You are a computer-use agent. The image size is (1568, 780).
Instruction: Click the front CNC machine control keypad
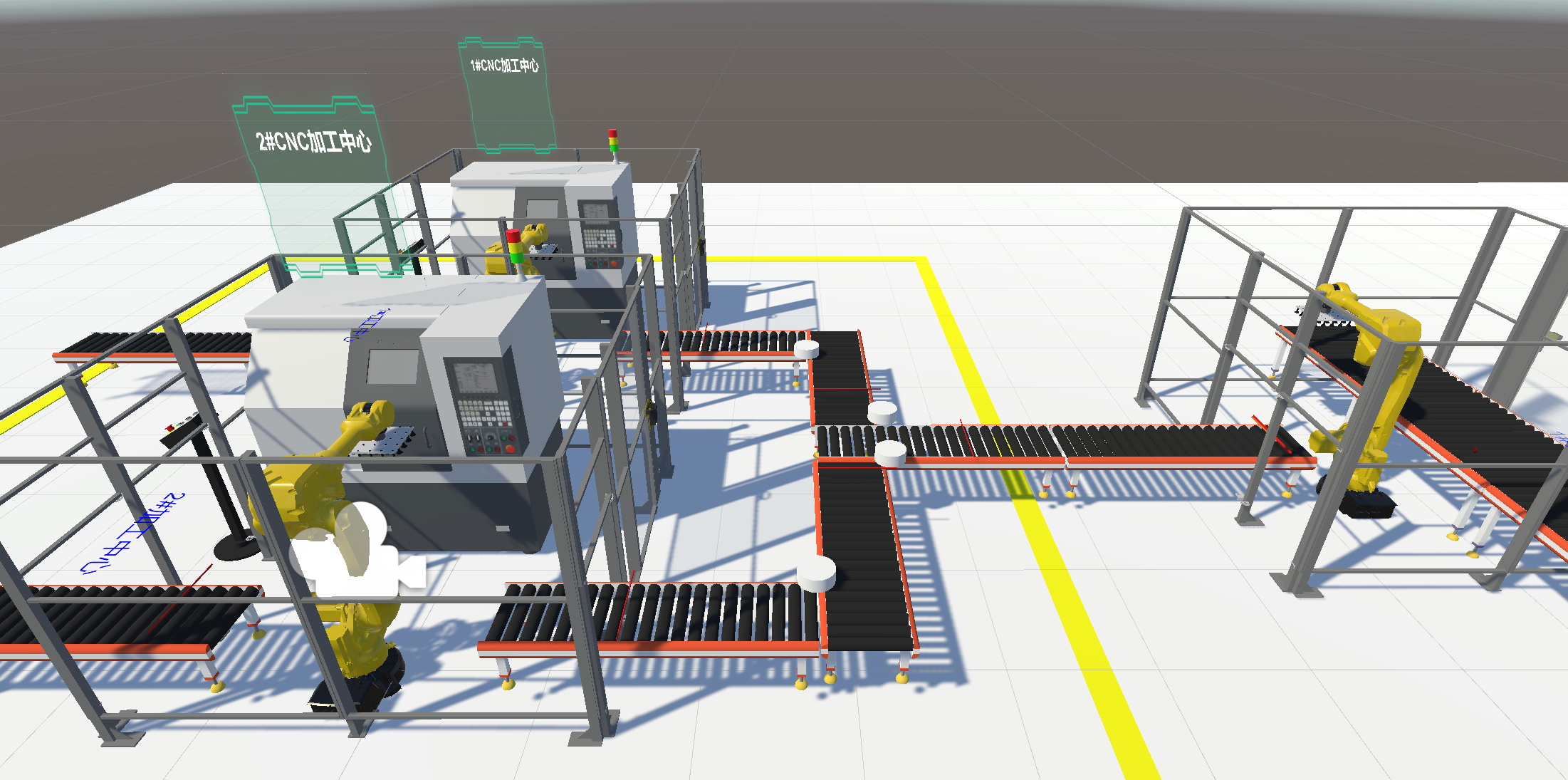[484, 415]
